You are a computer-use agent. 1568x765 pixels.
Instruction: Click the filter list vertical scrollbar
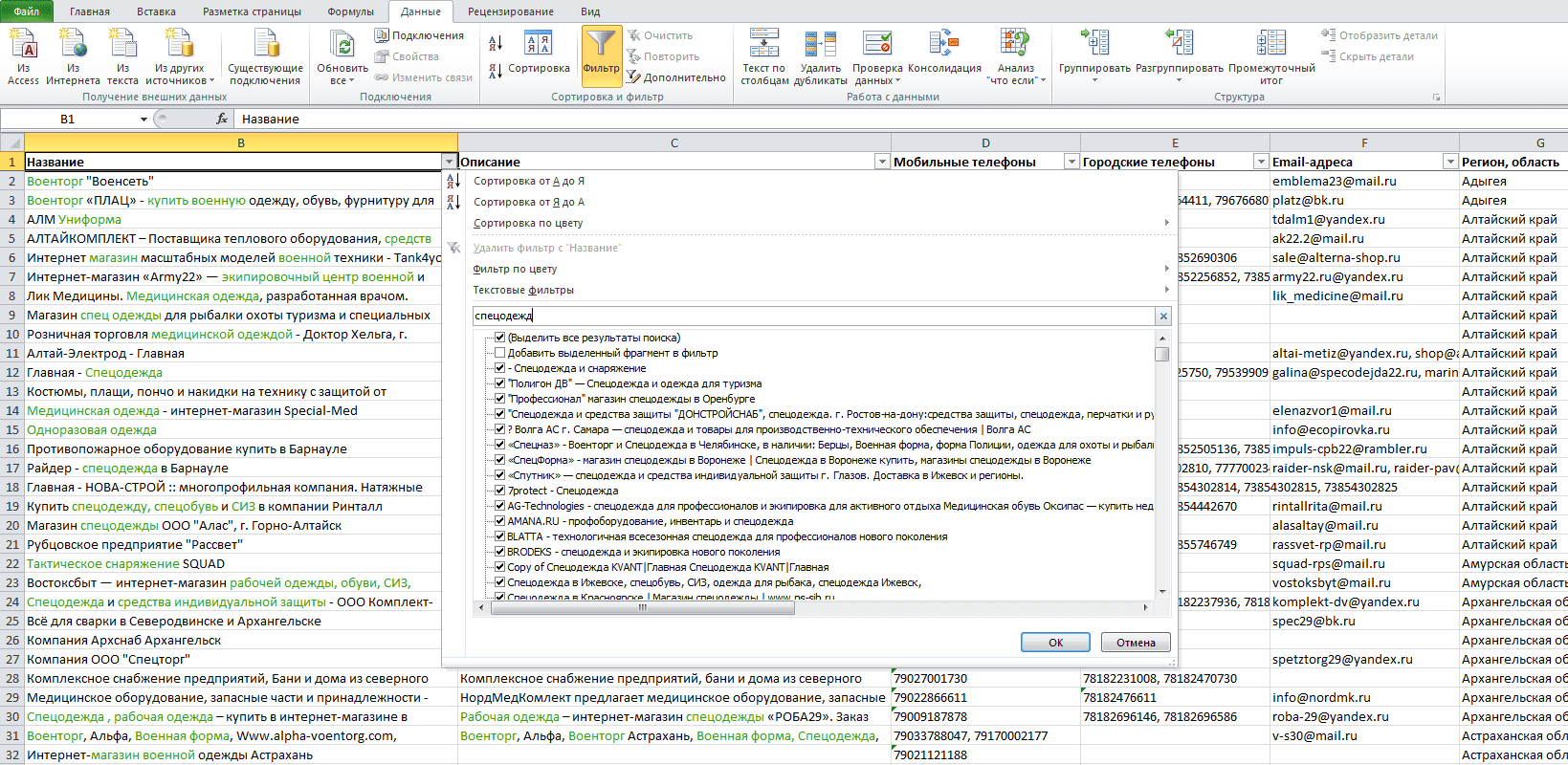click(x=1162, y=464)
